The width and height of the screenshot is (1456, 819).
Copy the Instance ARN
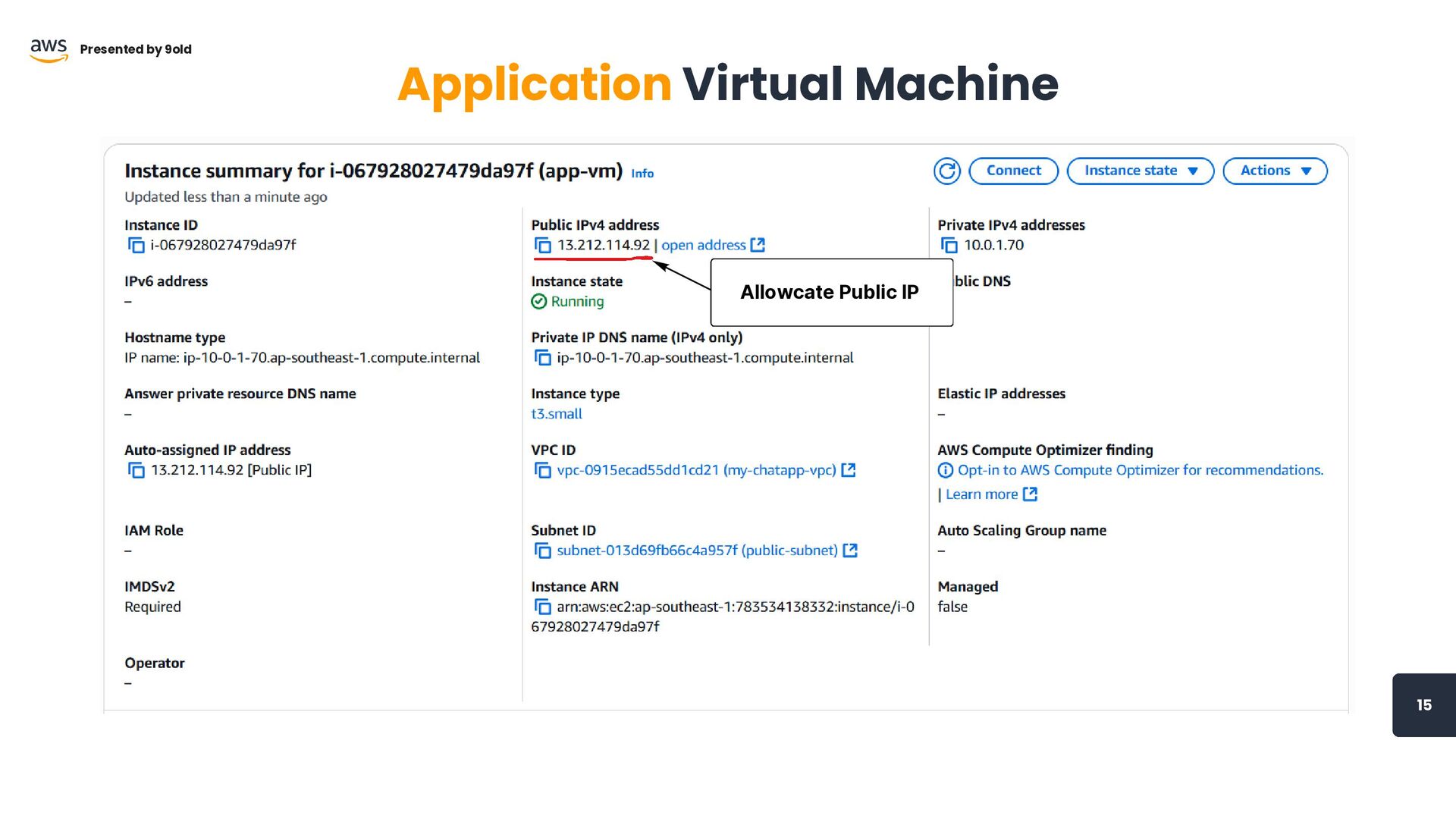543,607
